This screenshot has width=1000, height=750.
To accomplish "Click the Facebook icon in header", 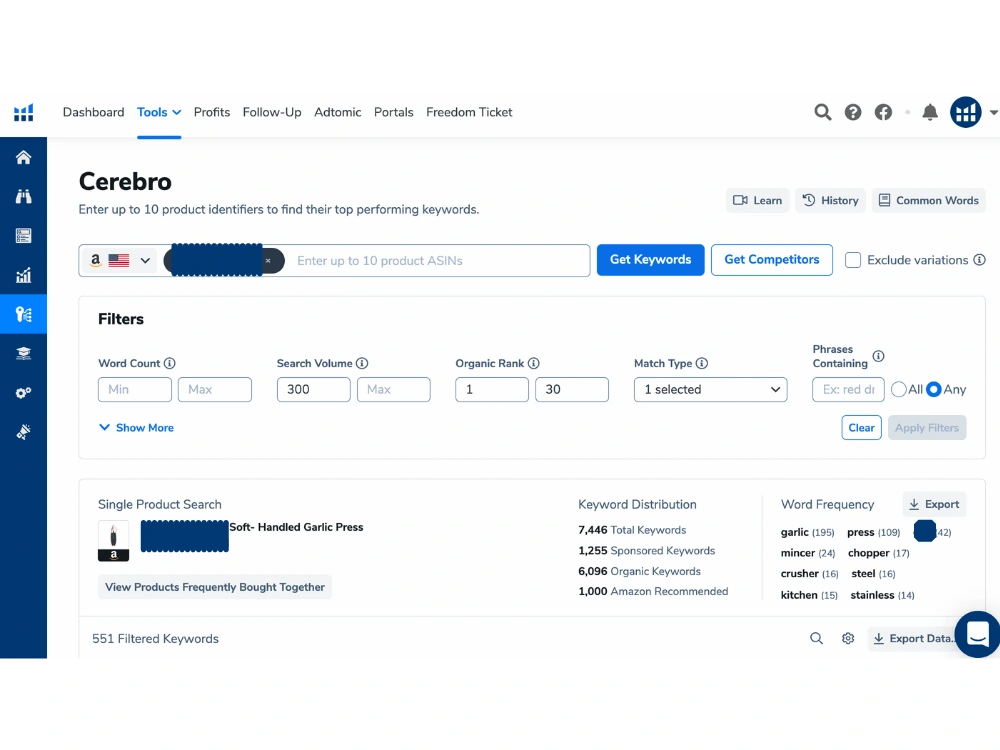I will [883, 112].
